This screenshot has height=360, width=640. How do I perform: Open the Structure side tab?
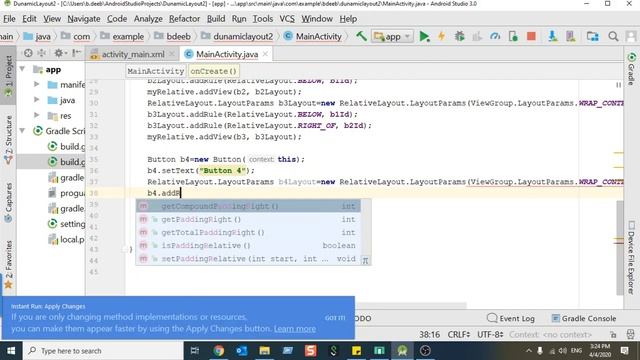point(8,140)
